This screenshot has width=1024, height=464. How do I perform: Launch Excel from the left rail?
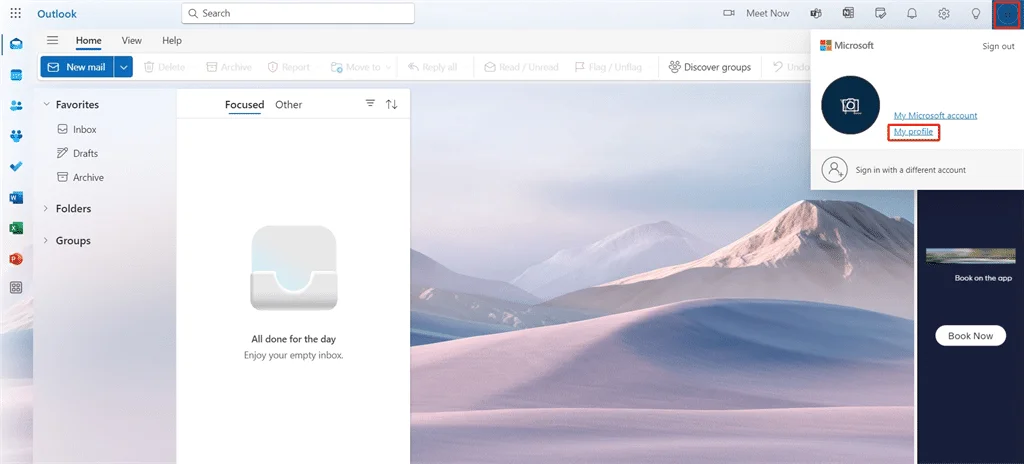16,228
